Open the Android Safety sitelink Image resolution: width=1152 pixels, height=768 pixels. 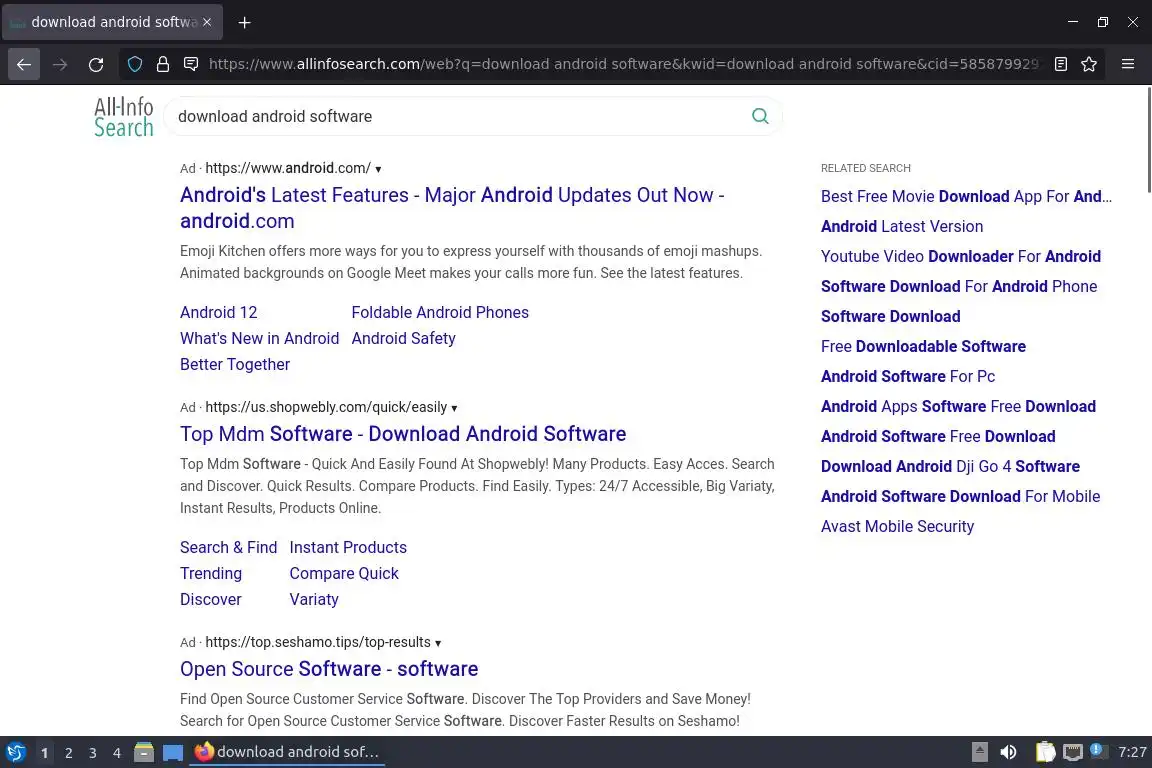403,338
